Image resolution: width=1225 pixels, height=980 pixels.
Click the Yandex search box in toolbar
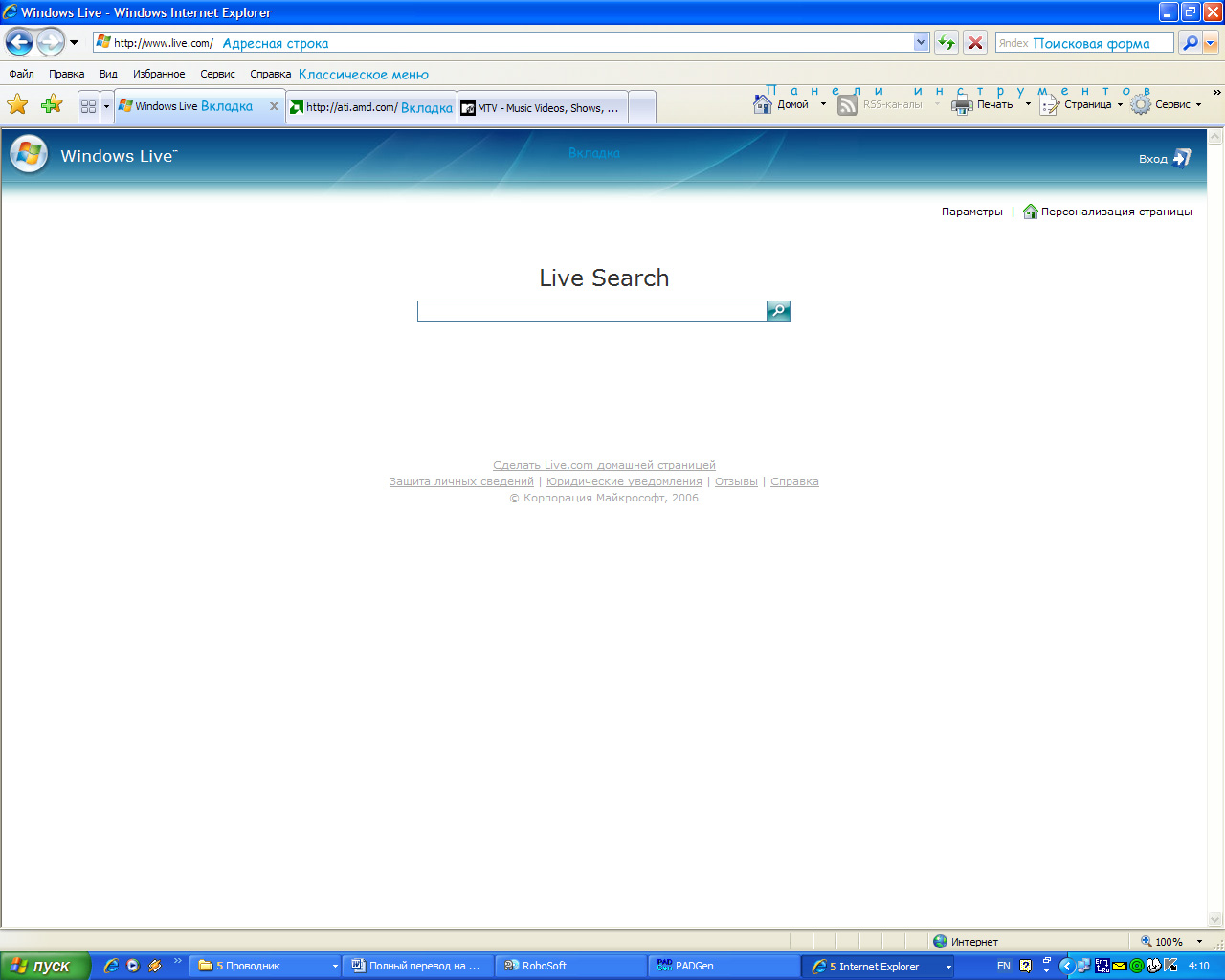click(x=1084, y=43)
